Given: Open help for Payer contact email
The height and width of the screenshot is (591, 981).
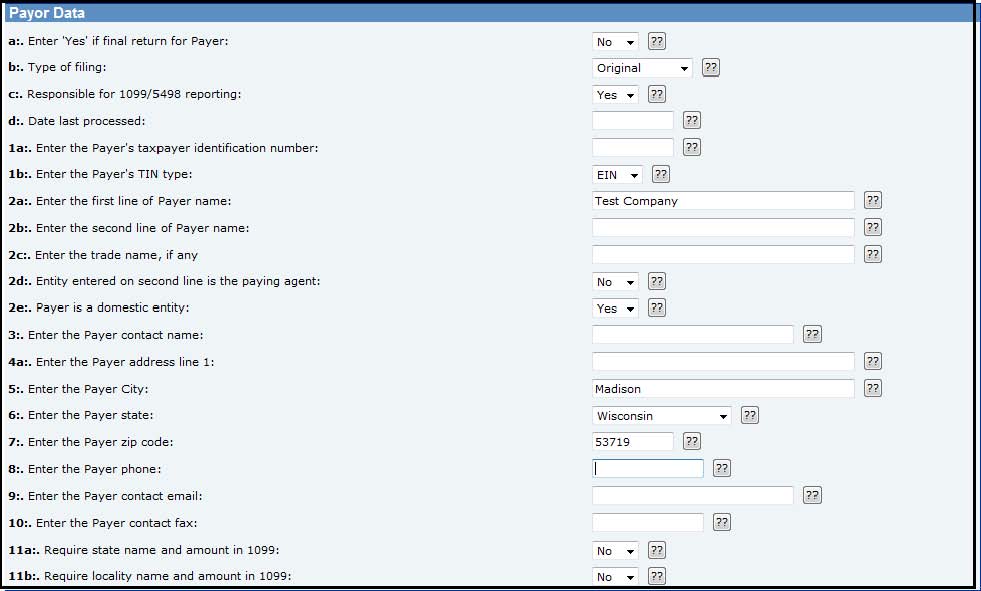Looking at the screenshot, I should point(812,495).
